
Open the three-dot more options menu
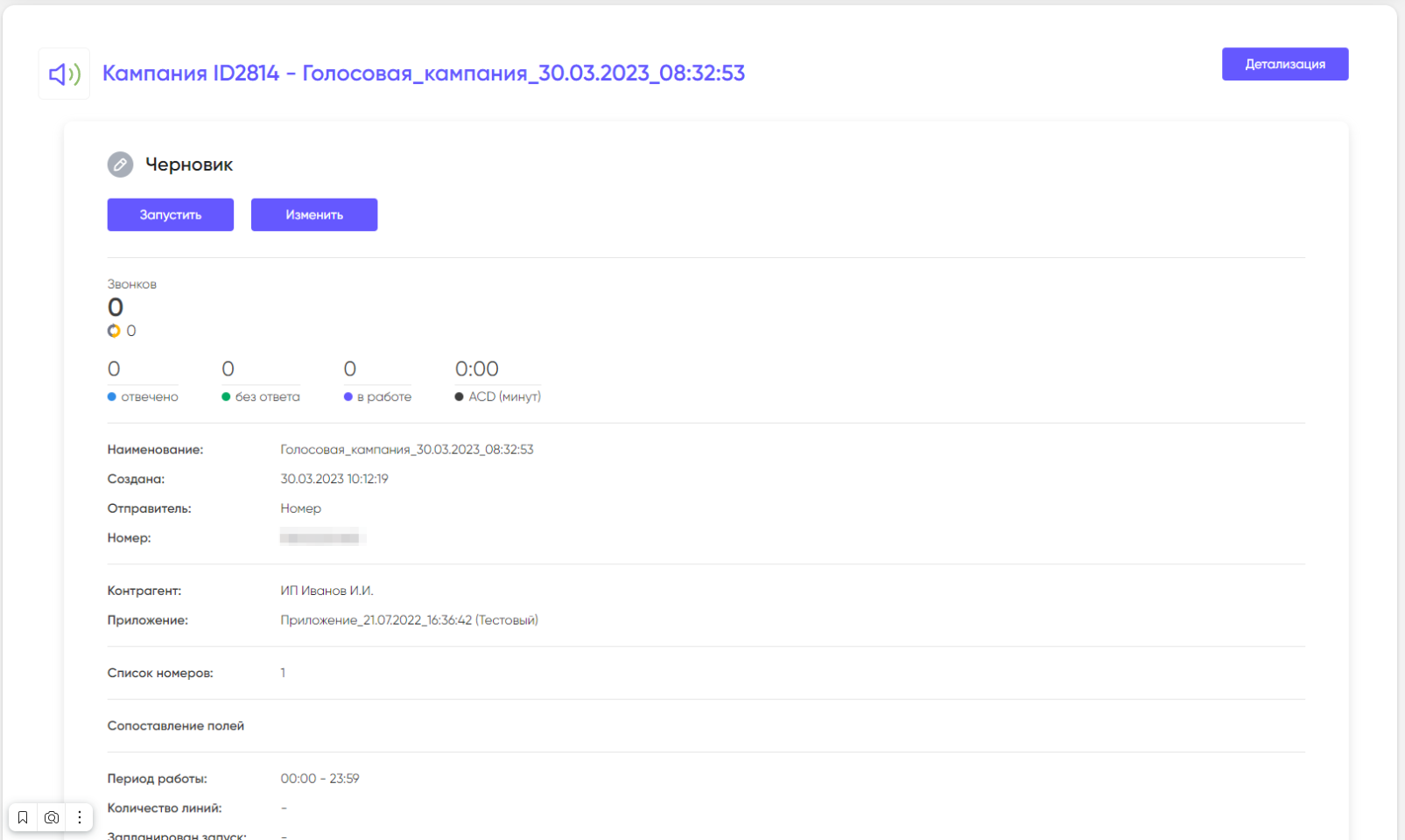coord(80,817)
